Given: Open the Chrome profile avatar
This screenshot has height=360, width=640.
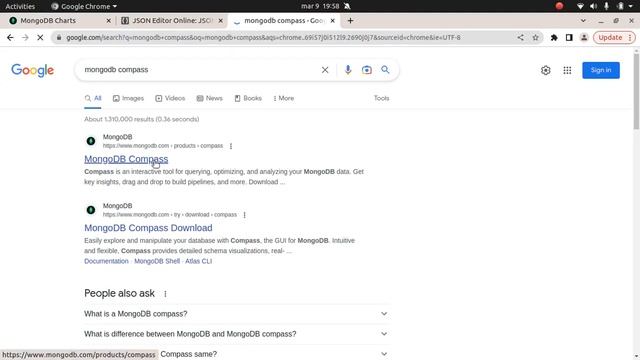Looking at the screenshot, I should (584, 38).
